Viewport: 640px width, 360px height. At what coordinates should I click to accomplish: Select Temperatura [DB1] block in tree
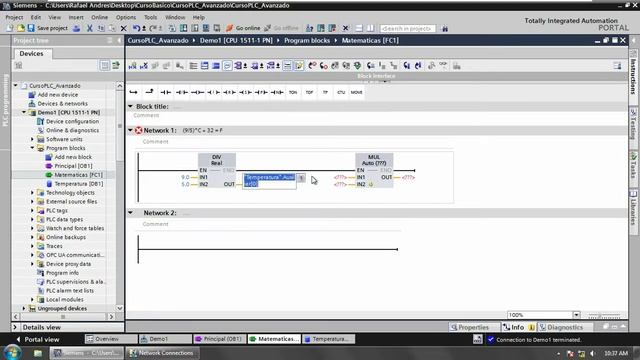click(x=79, y=184)
